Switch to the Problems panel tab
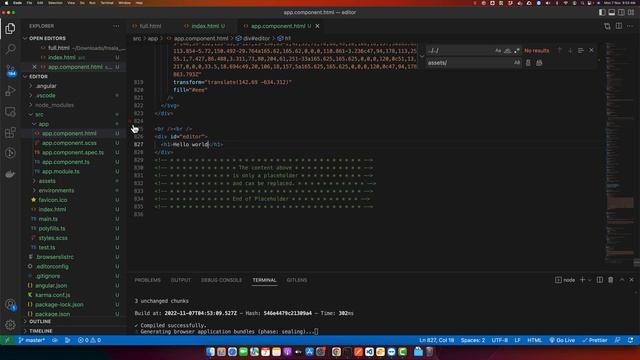The width and height of the screenshot is (640, 360). click(147, 280)
